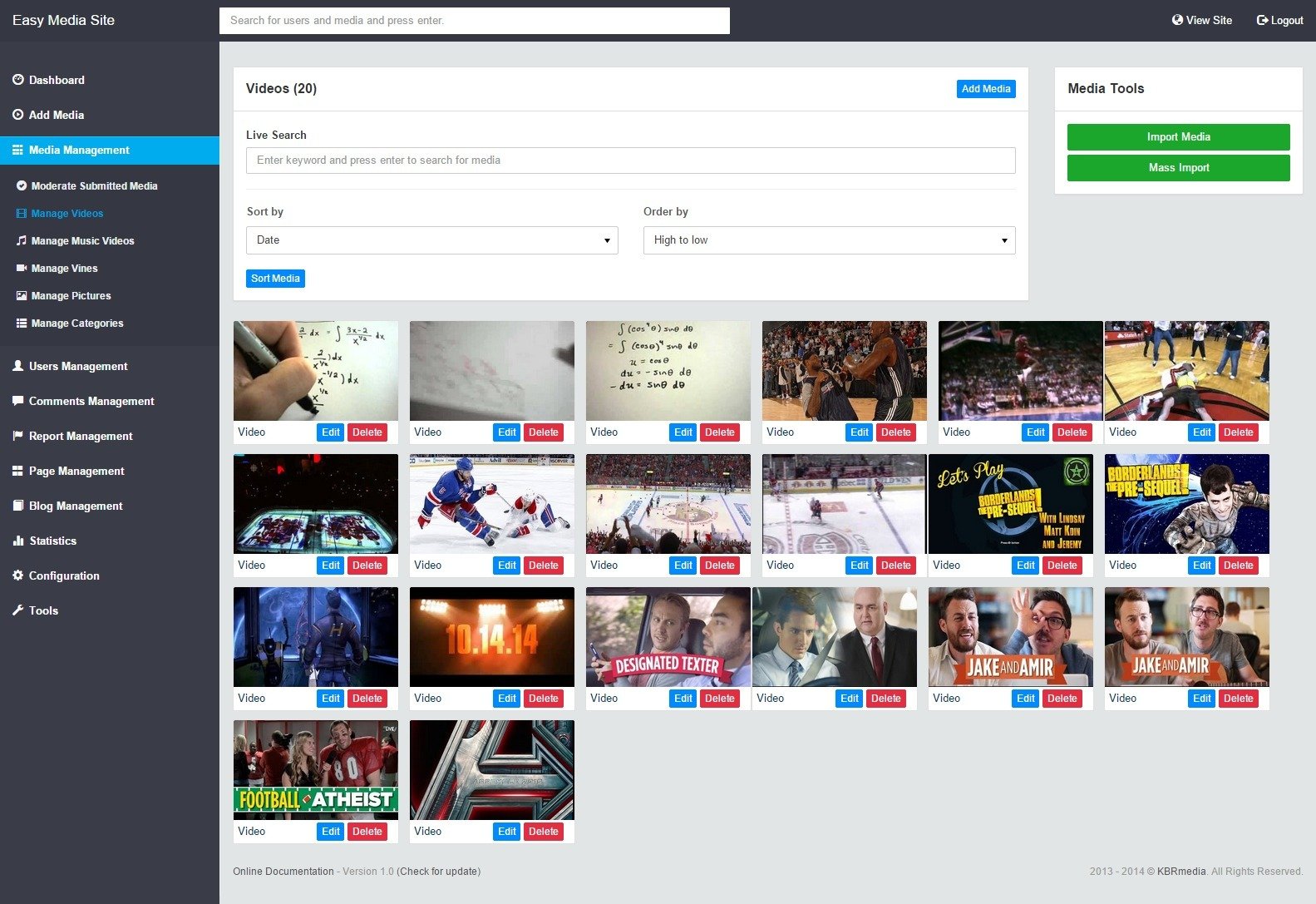
Task: Click the blue Add Media button
Action: point(986,89)
